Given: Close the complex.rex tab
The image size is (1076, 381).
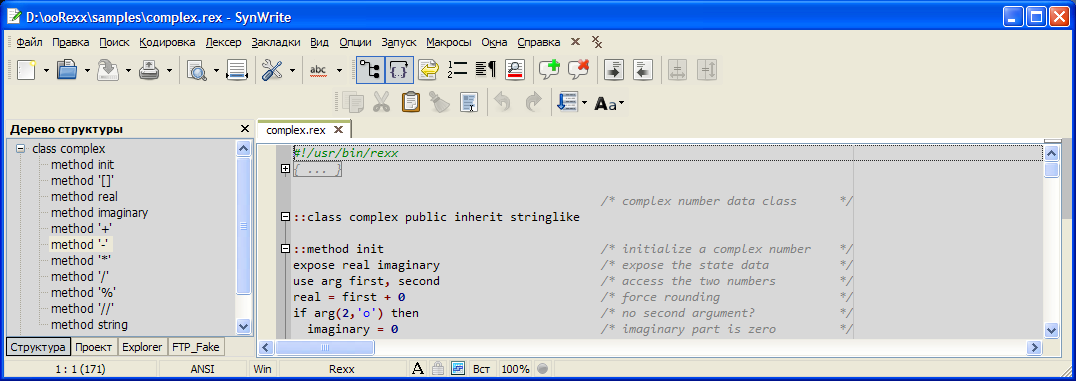Looking at the screenshot, I should (x=338, y=129).
